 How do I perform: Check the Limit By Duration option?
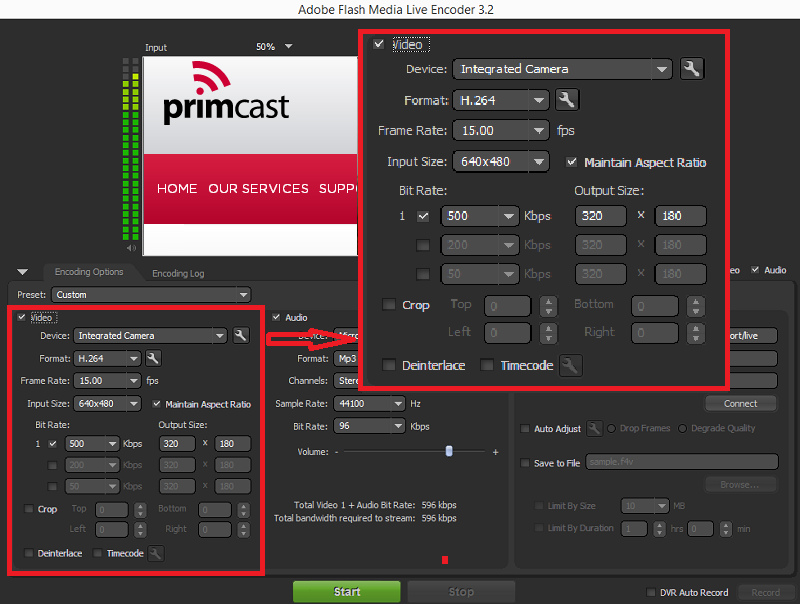click(539, 528)
